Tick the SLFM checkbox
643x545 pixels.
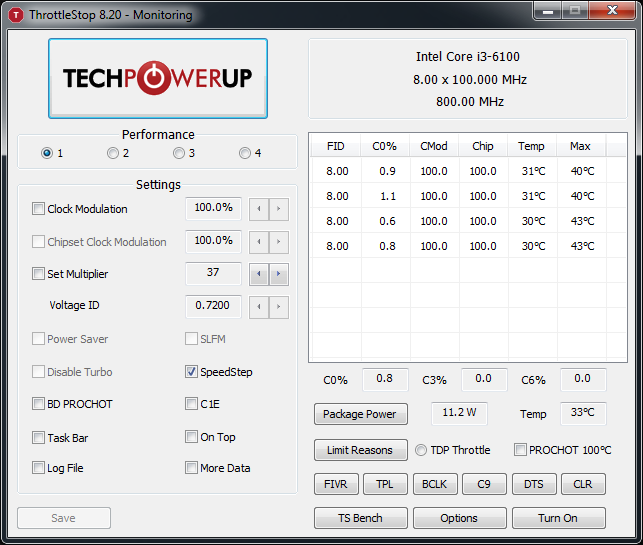click(191, 339)
